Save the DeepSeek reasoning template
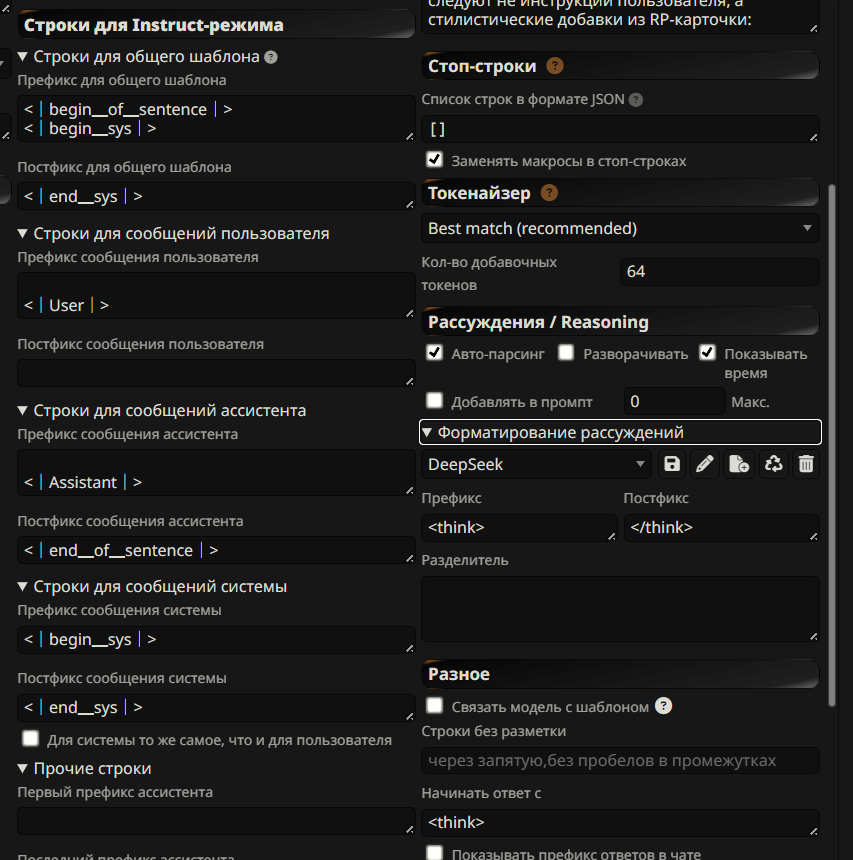Image resolution: width=853 pixels, height=860 pixels. coord(672,464)
